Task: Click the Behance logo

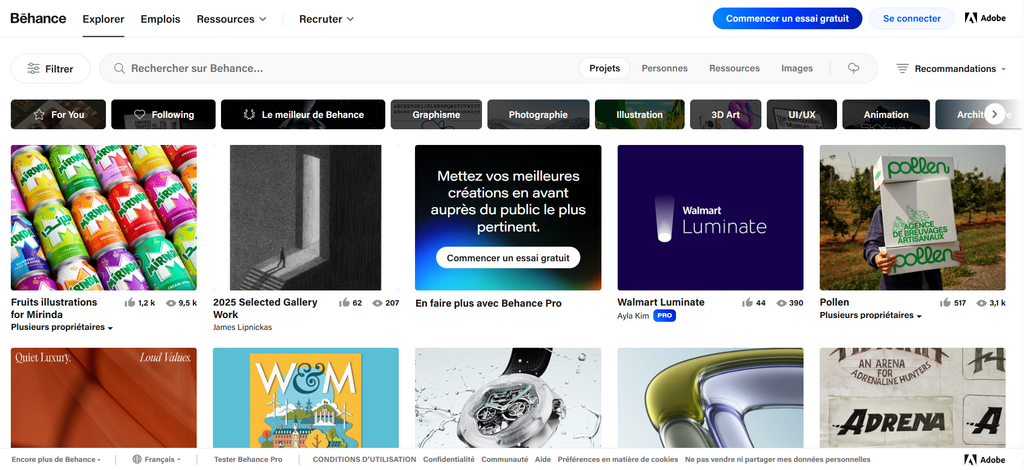Action: pyautogui.click(x=38, y=18)
